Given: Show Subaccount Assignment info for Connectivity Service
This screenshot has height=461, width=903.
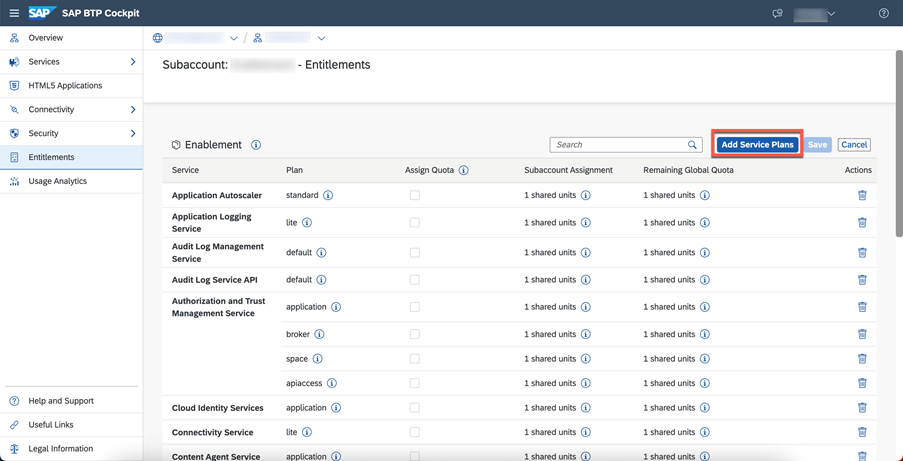Looking at the screenshot, I should [x=586, y=432].
